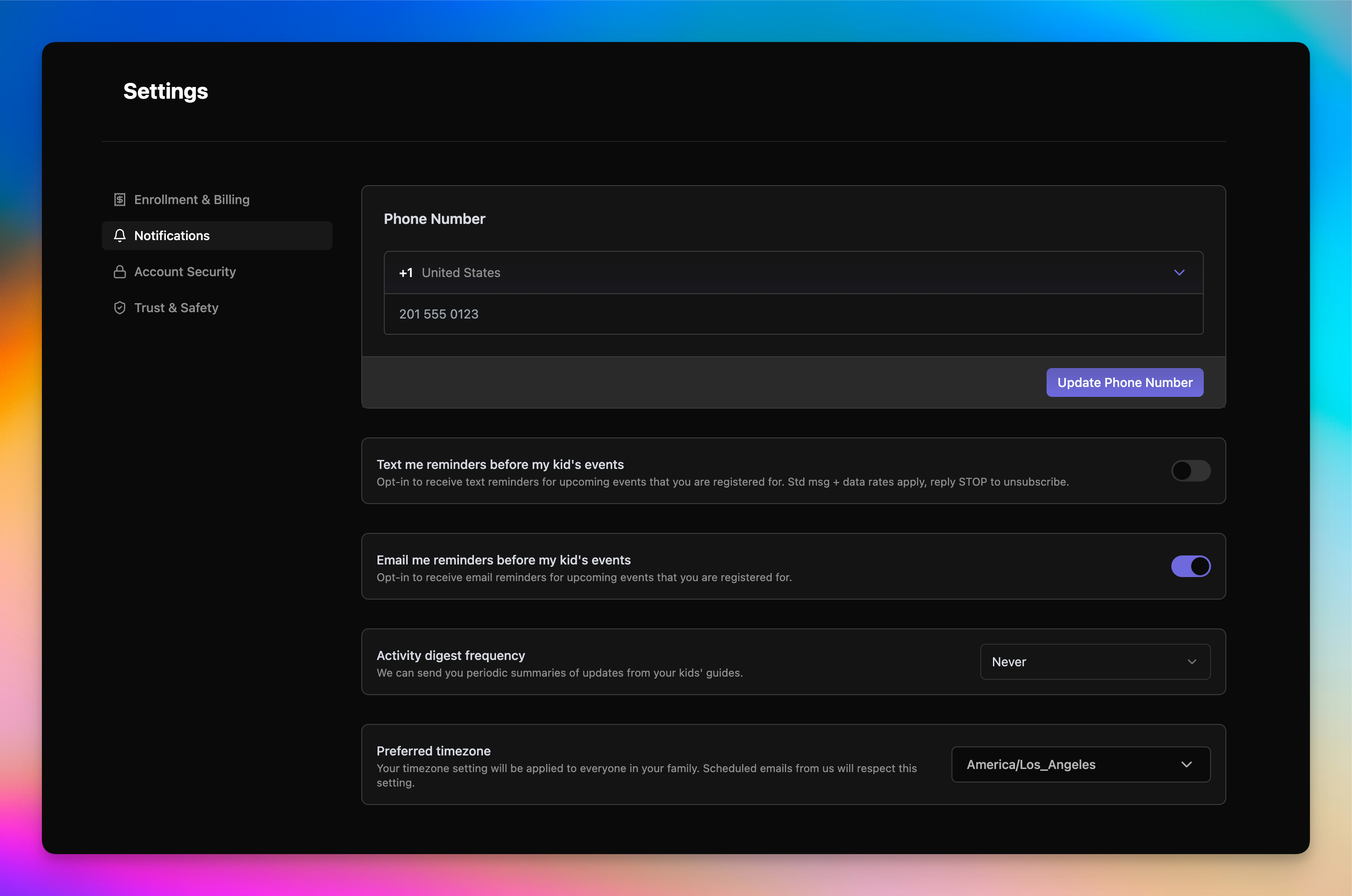This screenshot has height=896, width=1352.
Task: Click the Notifications bell icon
Action: [119, 236]
